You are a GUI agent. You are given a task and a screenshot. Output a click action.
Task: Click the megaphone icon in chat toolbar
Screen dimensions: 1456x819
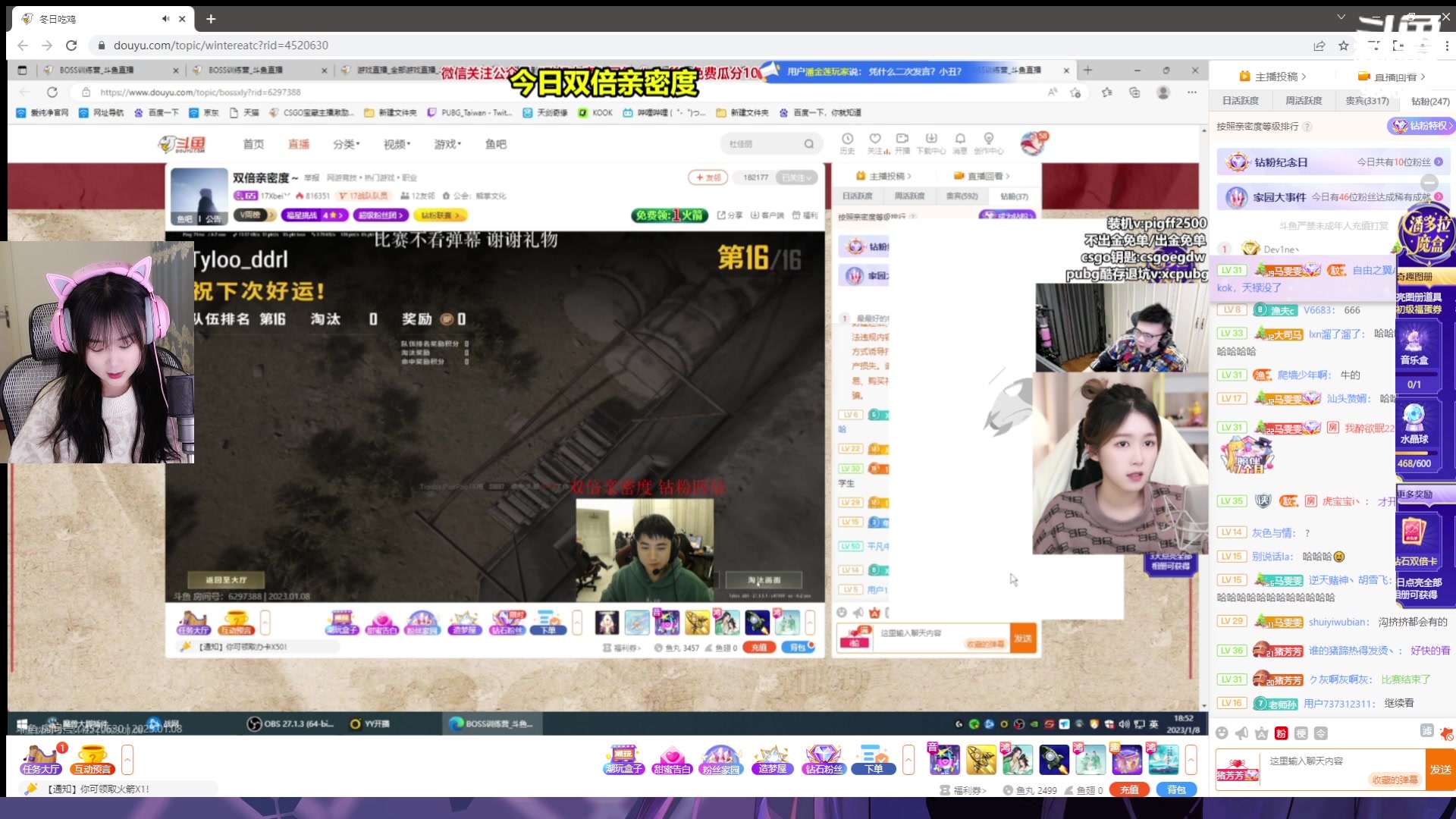click(x=1241, y=733)
